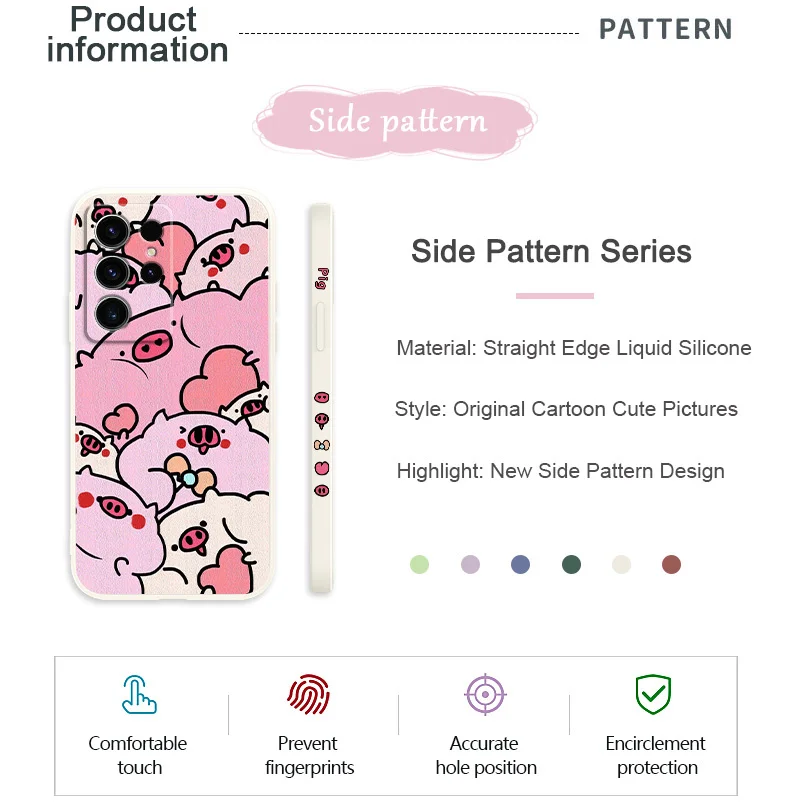Select the blue color swatch

click(520, 564)
